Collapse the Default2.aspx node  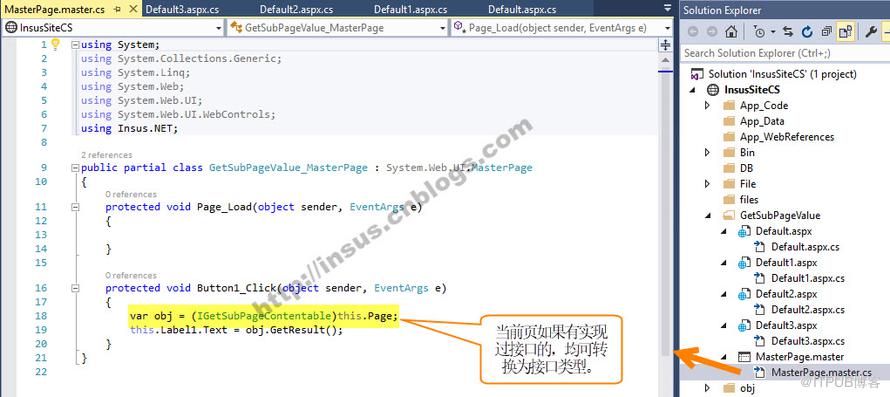click(x=724, y=295)
